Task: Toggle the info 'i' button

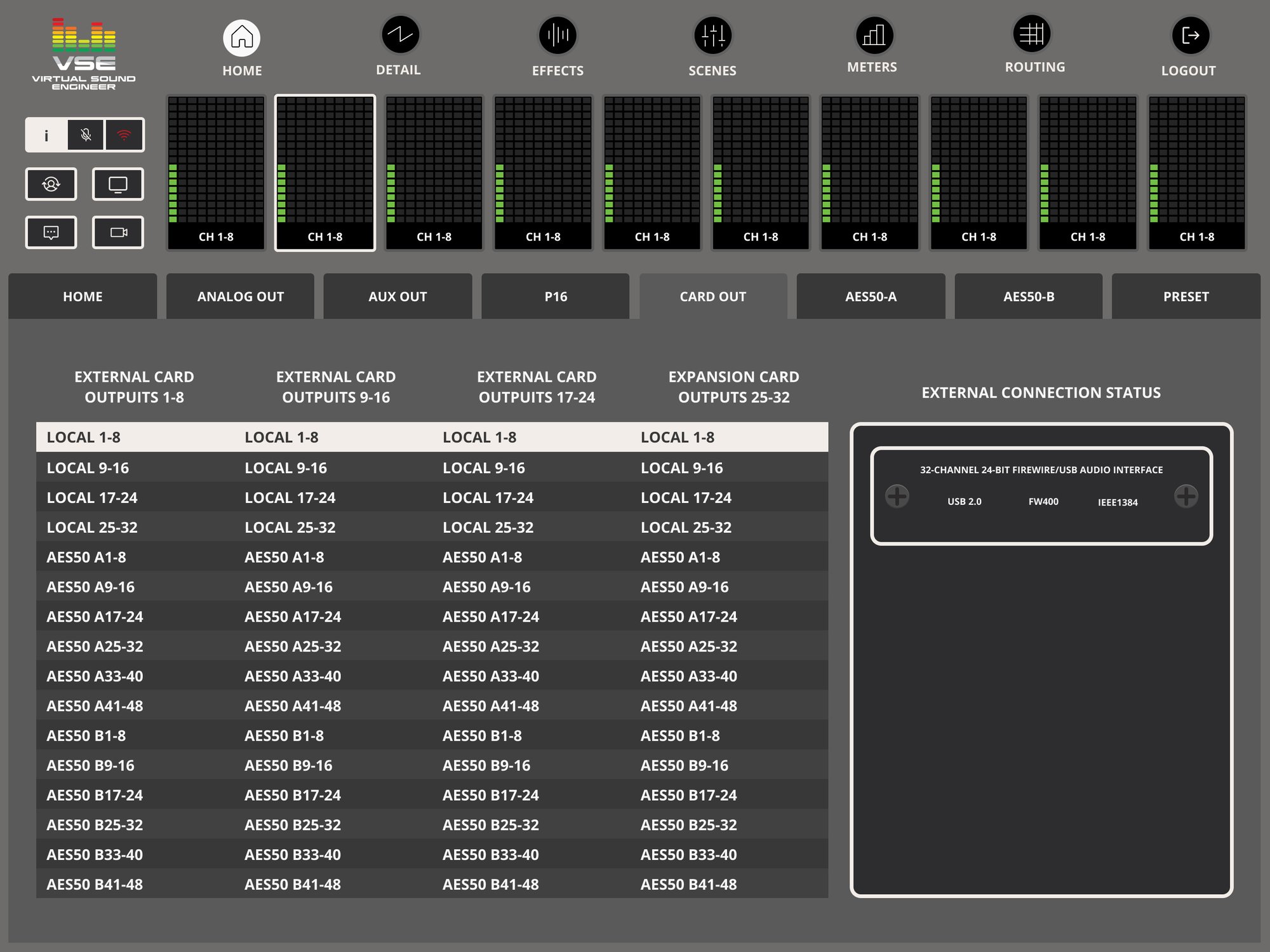Action: click(x=46, y=135)
